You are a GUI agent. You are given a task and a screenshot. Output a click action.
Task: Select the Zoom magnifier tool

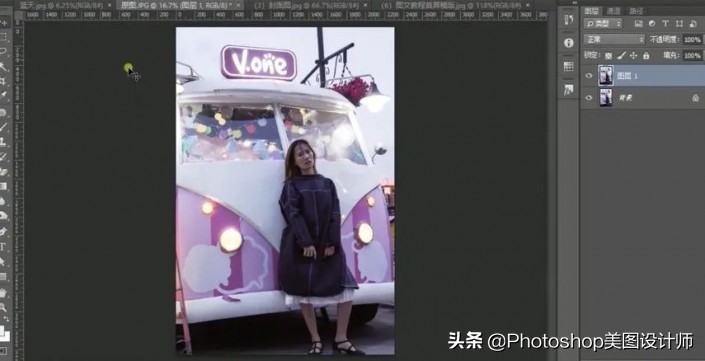(x=3, y=308)
